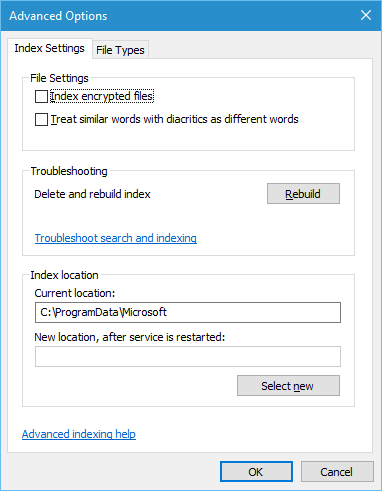Switch to the File Types tab
Image resolution: width=382 pixels, height=491 pixels.
(x=120, y=50)
